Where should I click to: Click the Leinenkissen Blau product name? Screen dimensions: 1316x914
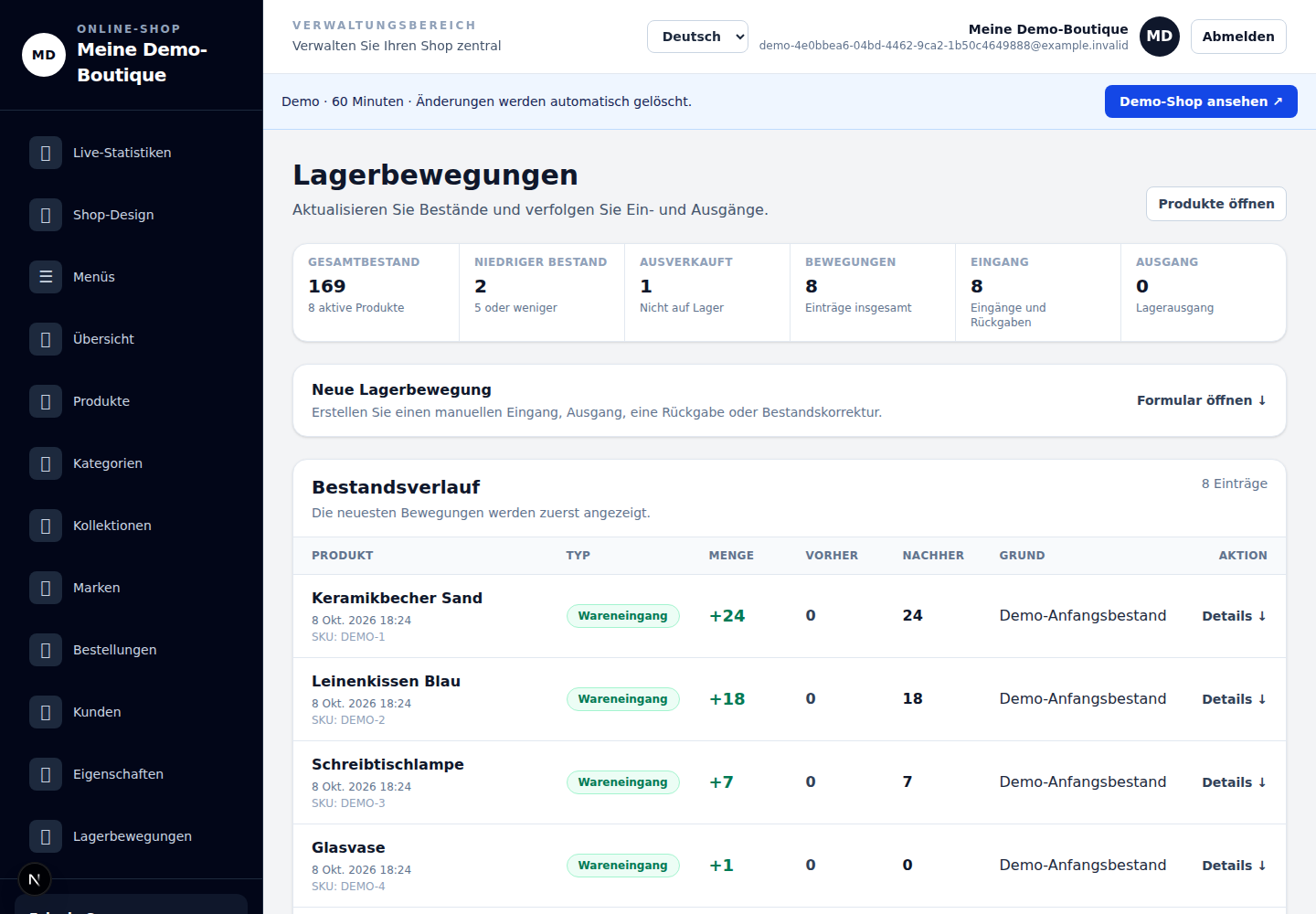pos(386,681)
